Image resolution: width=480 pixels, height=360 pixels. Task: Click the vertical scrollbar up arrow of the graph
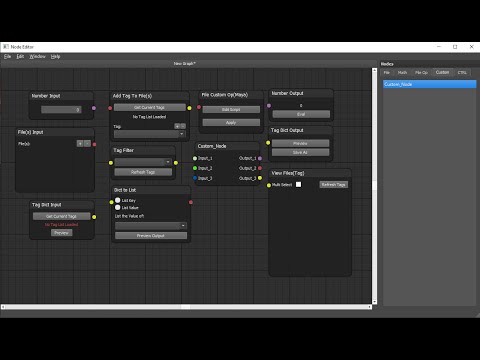pyautogui.click(x=374, y=70)
